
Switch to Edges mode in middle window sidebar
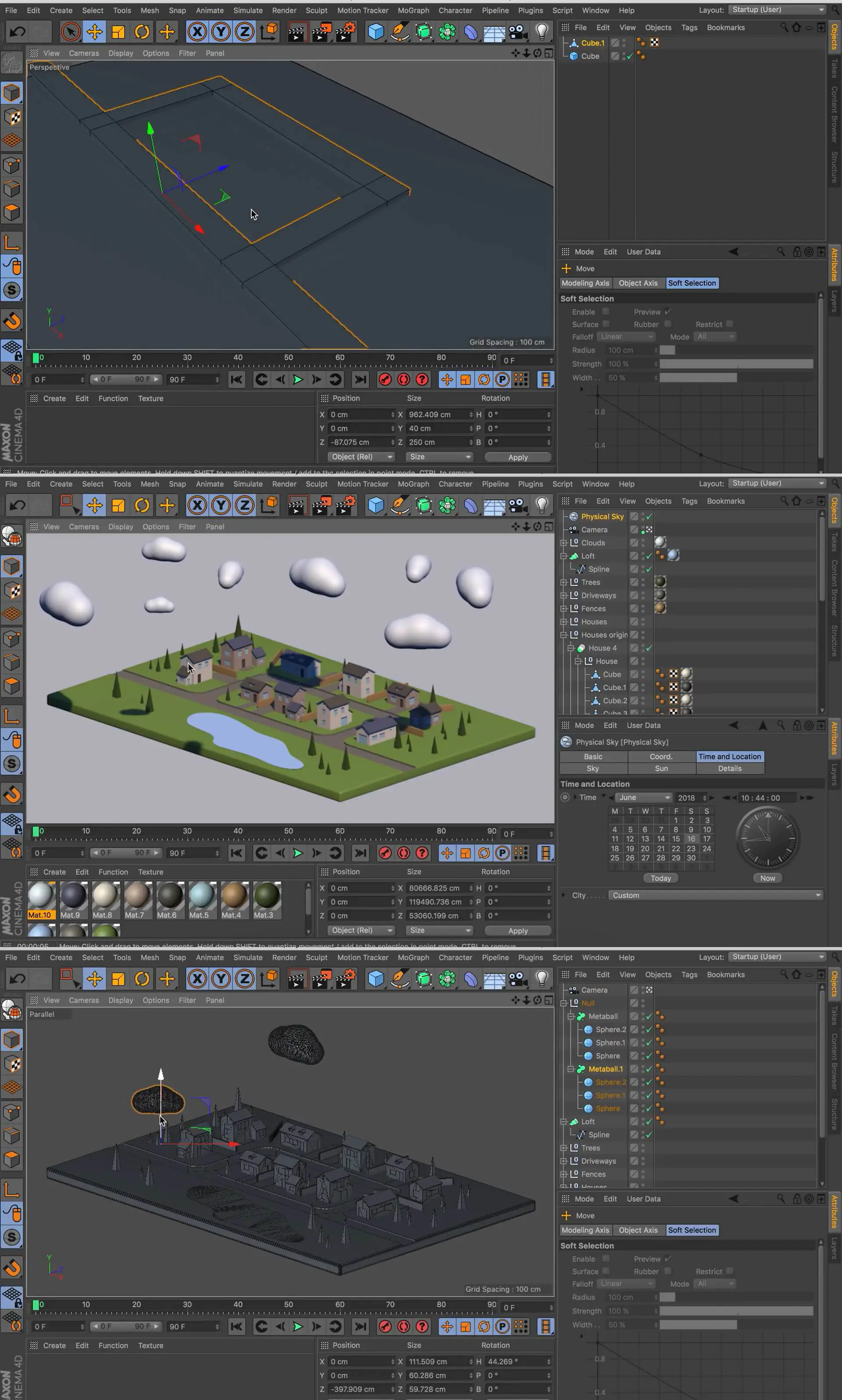12,663
